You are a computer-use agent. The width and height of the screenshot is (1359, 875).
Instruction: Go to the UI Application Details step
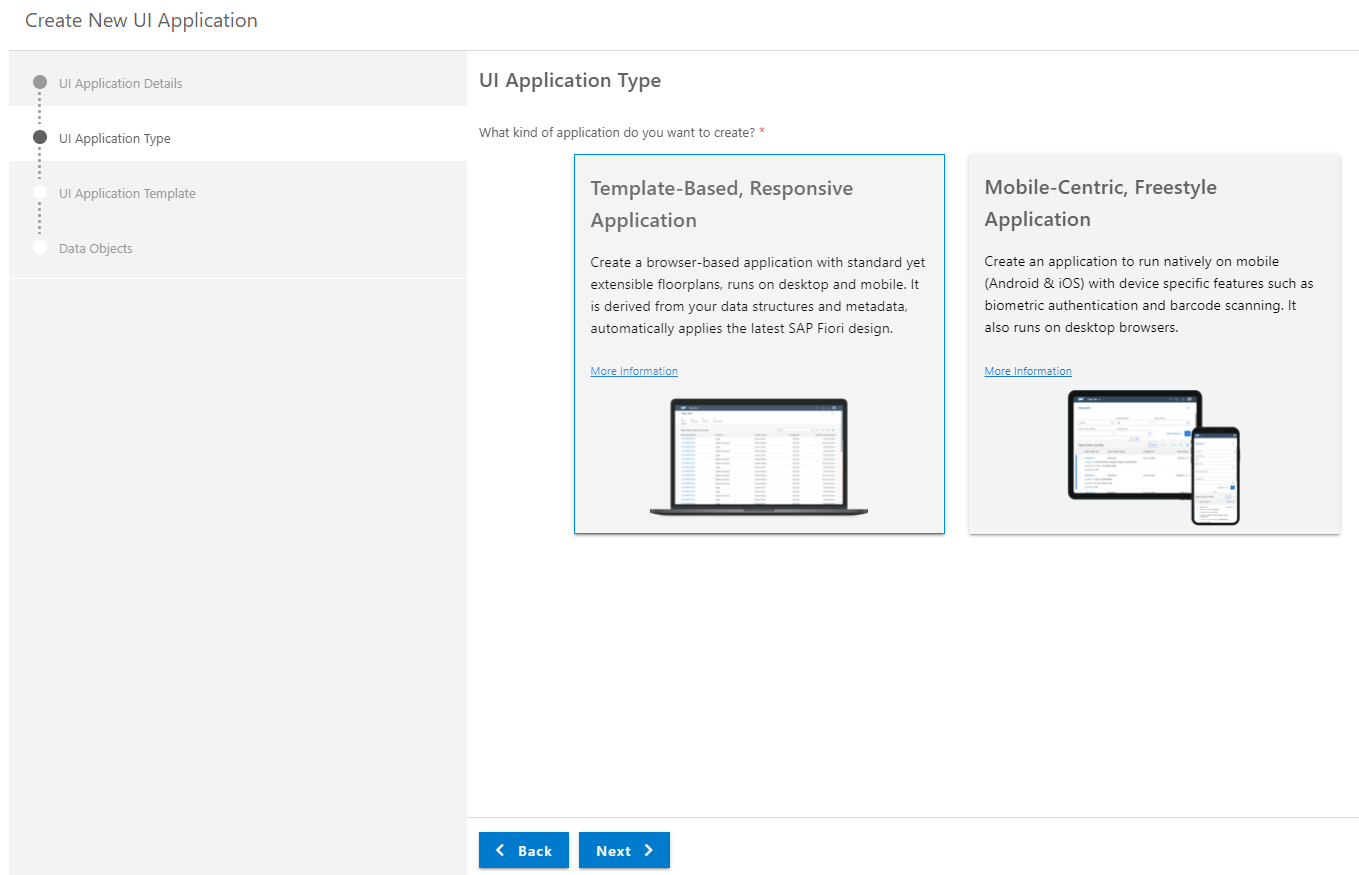120,83
